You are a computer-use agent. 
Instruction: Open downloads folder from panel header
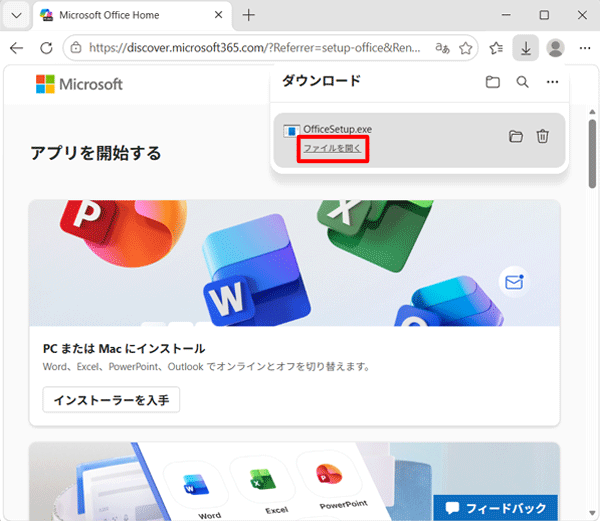click(x=493, y=82)
